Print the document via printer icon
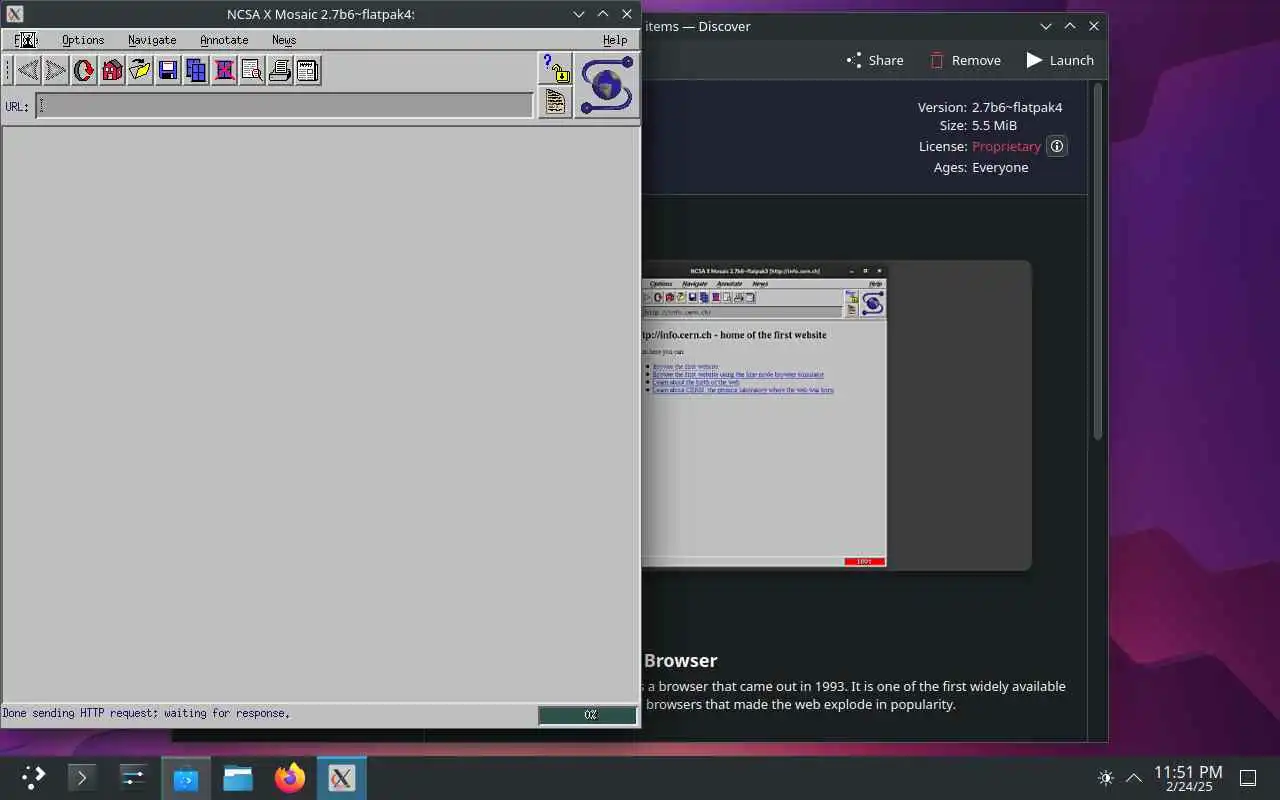 (x=280, y=70)
